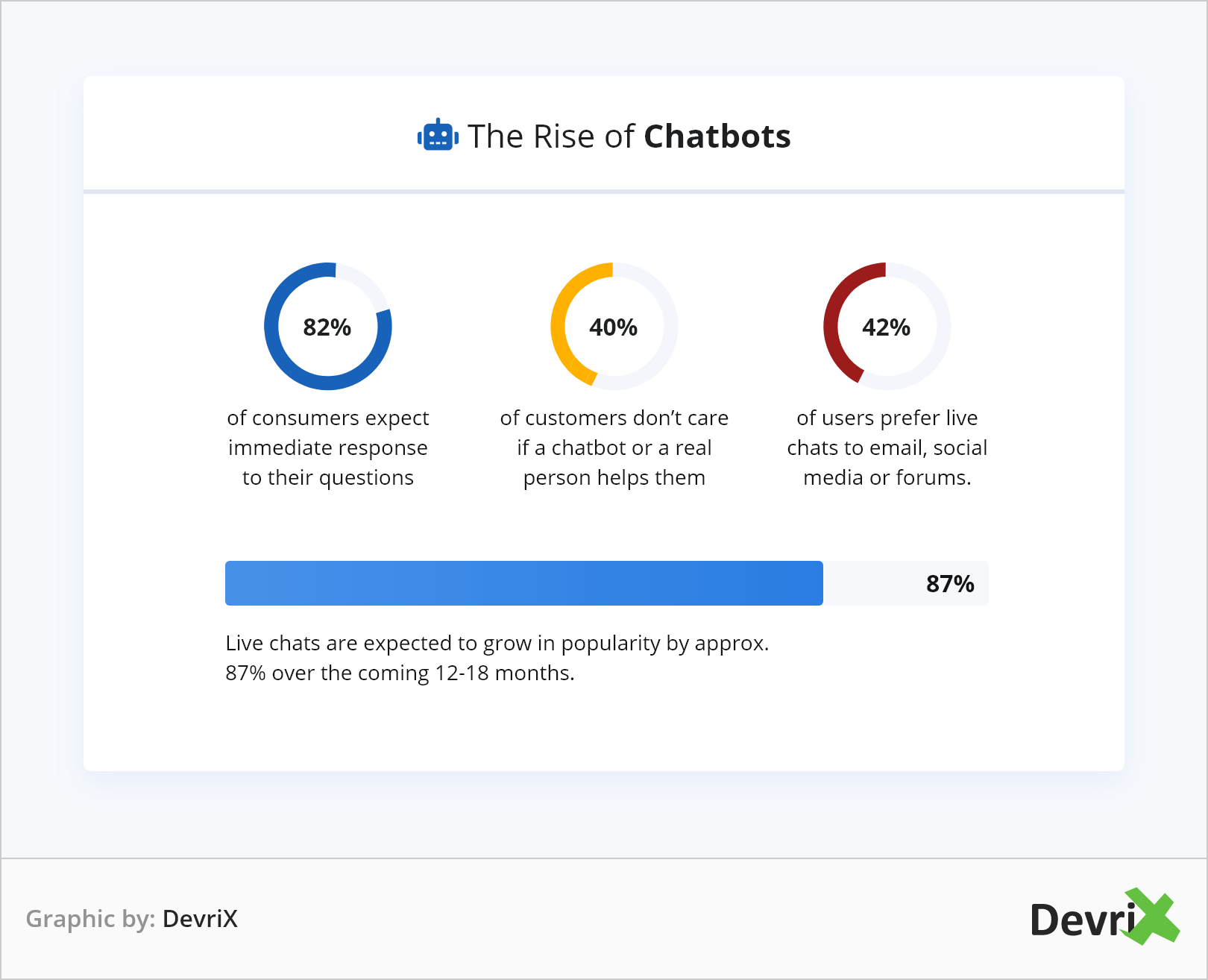Click the '87% over the coming 12-18 months' line

point(400,673)
